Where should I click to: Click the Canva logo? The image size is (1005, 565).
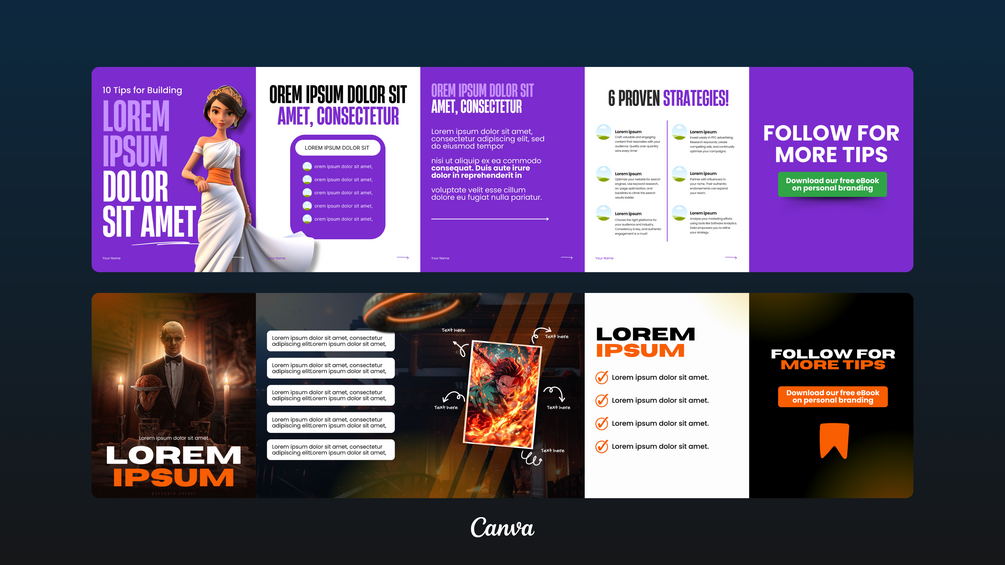click(x=502, y=528)
